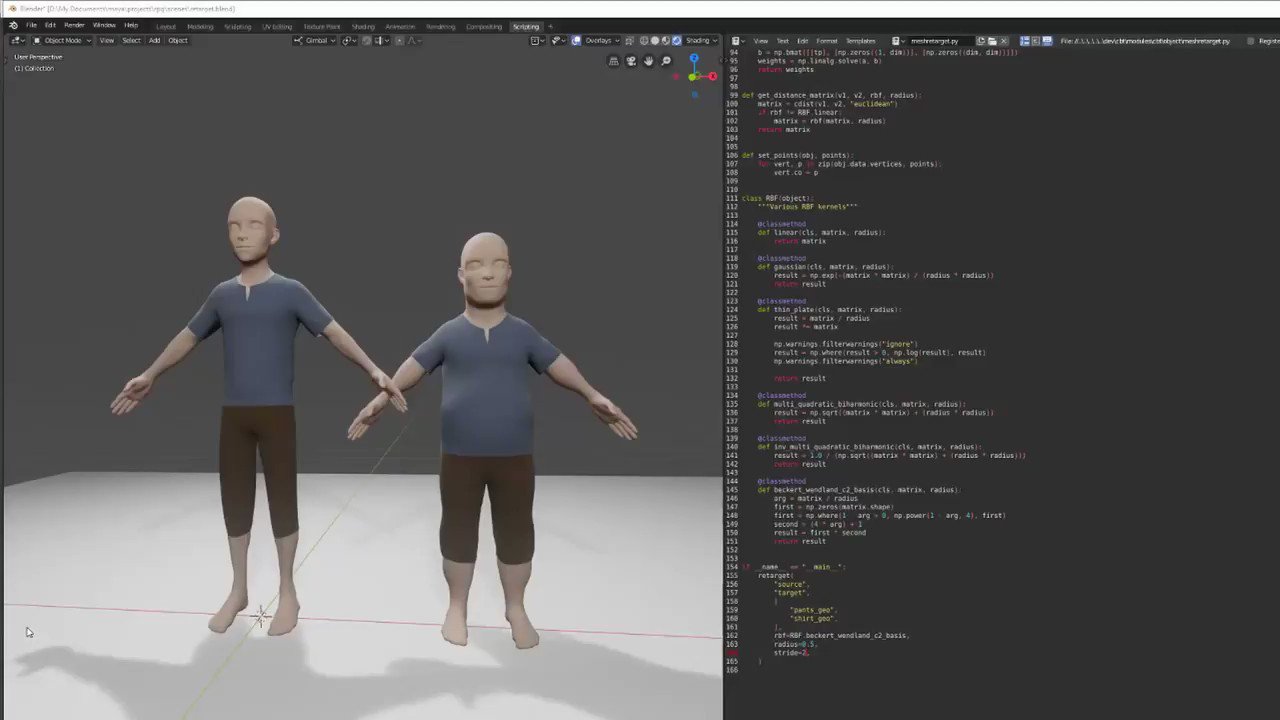The width and height of the screenshot is (1280, 720).
Task: Toggle the camera view gizmo icon
Action: (x=631, y=61)
